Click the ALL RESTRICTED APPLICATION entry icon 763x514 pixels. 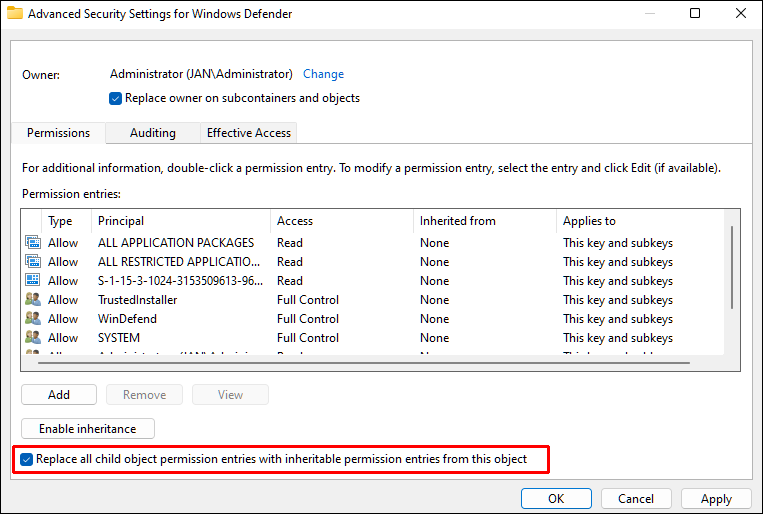32,262
